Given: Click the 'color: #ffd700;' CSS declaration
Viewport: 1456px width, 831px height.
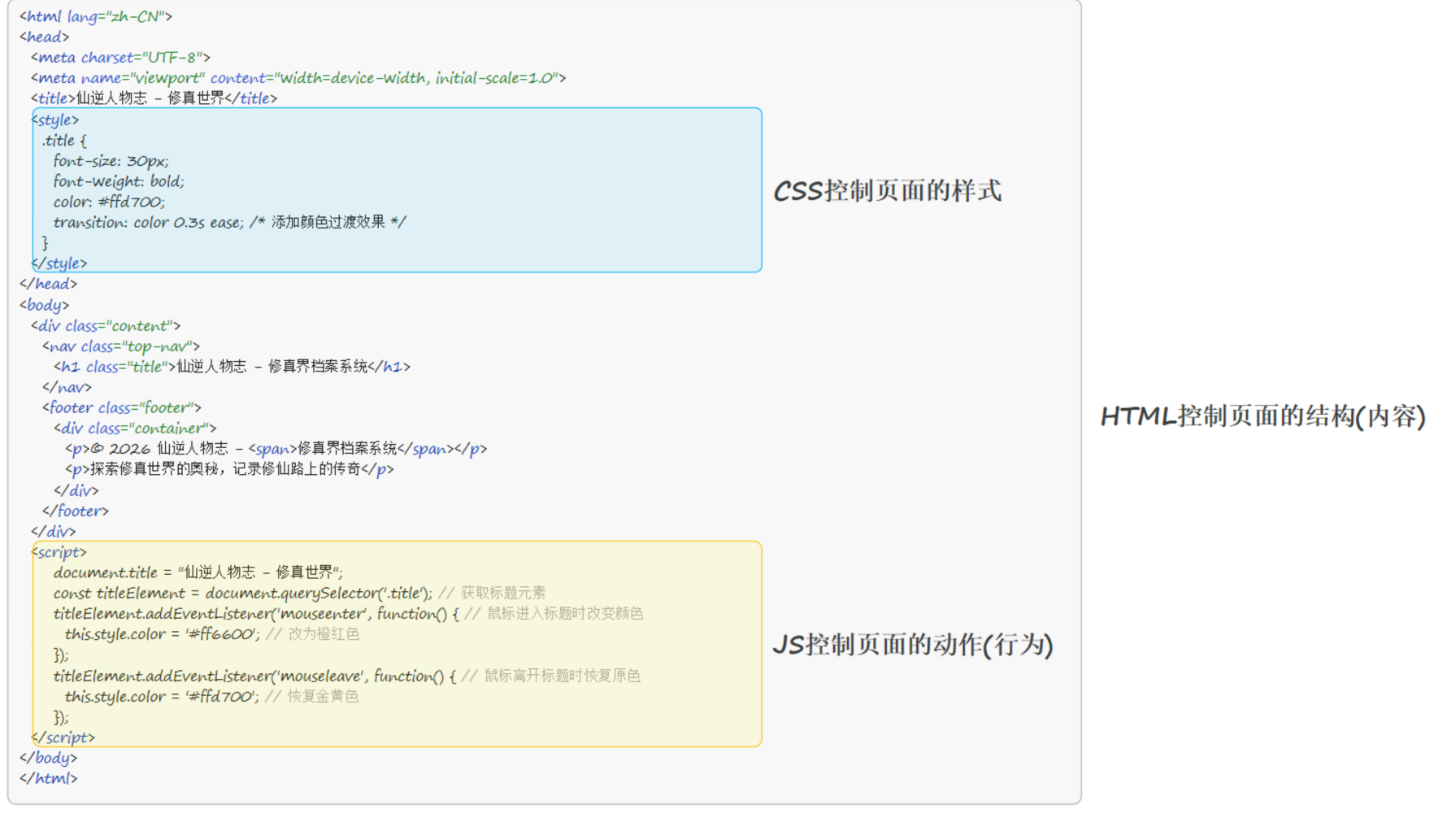Looking at the screenshot, I should tap(109, 202).
